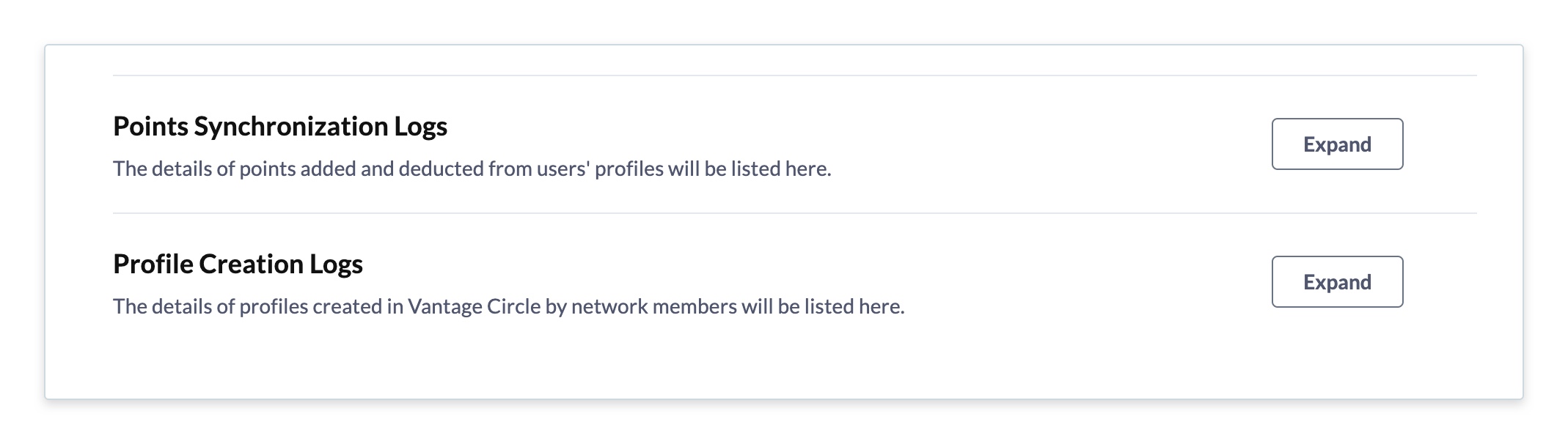Viewport: 1568px width, 444px height.
Task: Click the divider line between the two log sections
Action: click(794, 213)
